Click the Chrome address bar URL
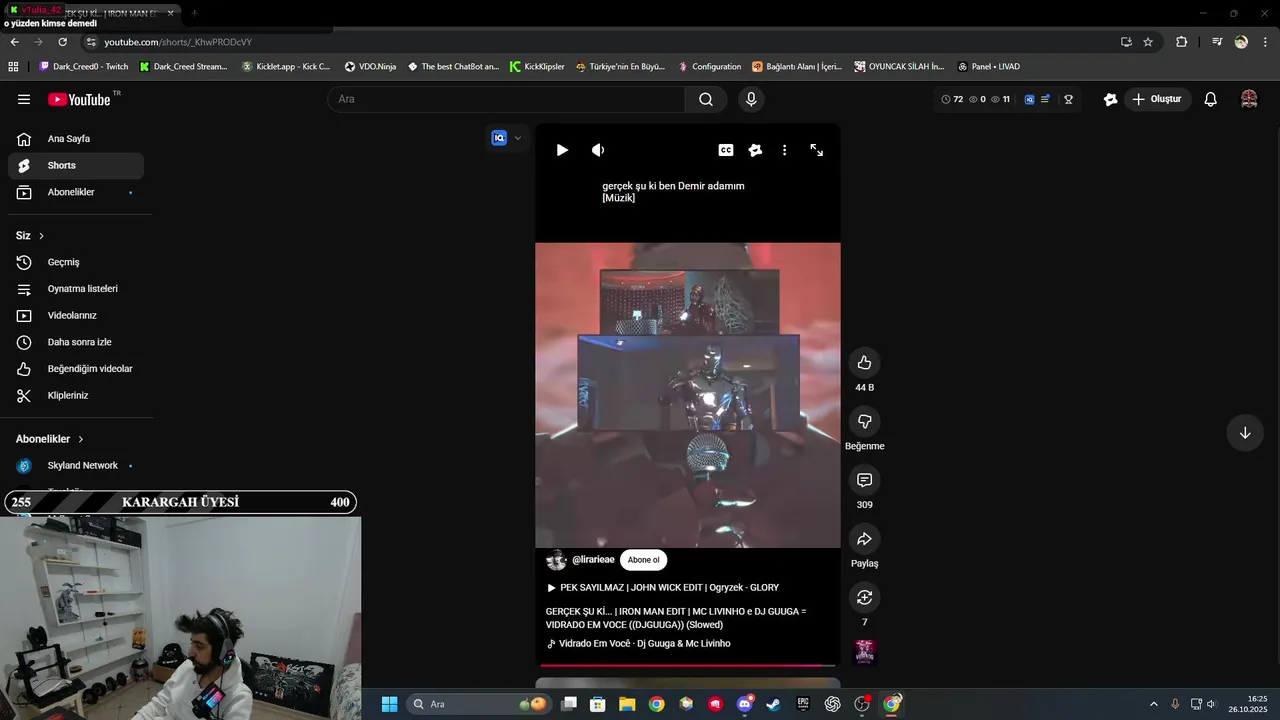This screenshot has width=1280, height=720. pyautogui.click(x=178, y=42)
